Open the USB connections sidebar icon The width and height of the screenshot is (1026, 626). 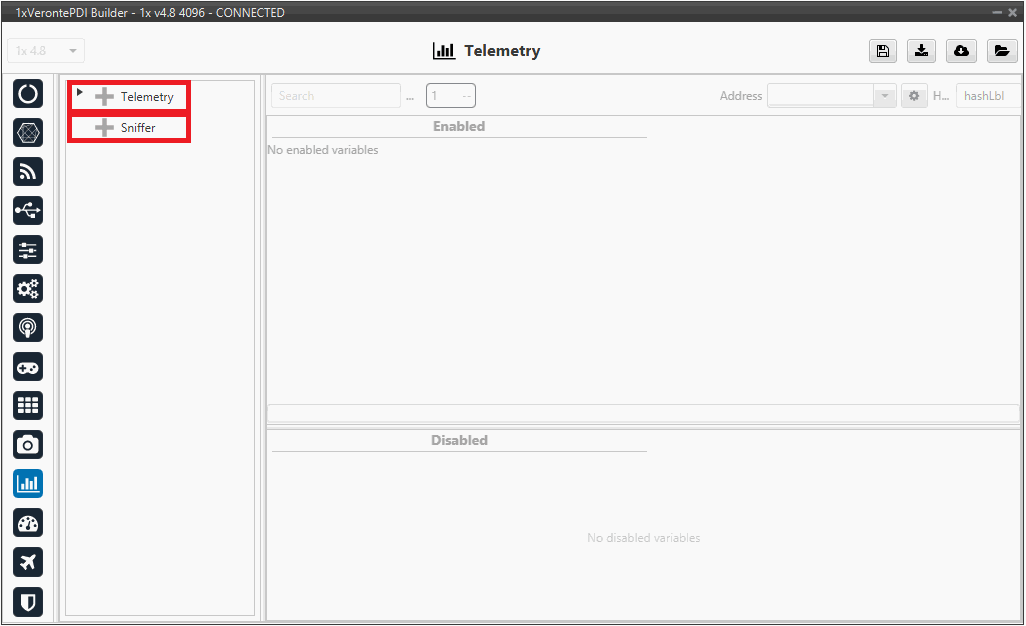pos(28,211)
